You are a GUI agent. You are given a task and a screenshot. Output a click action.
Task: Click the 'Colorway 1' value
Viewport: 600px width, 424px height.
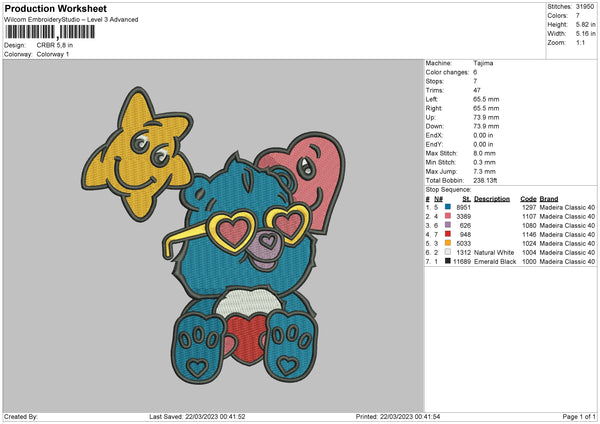tap(53, 54)
